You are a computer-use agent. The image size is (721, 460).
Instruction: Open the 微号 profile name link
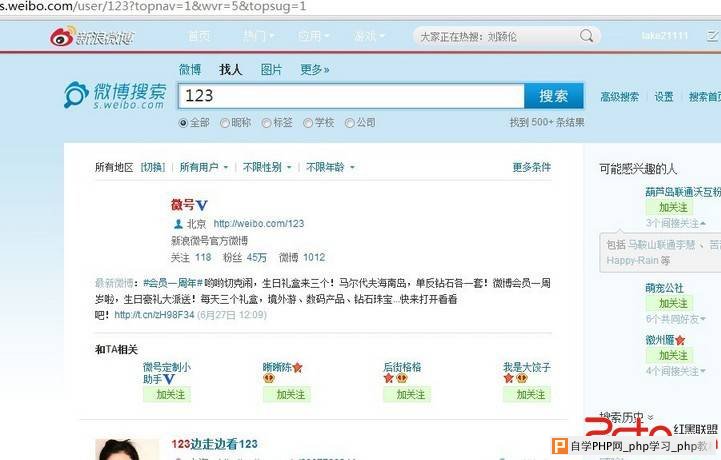183,205
